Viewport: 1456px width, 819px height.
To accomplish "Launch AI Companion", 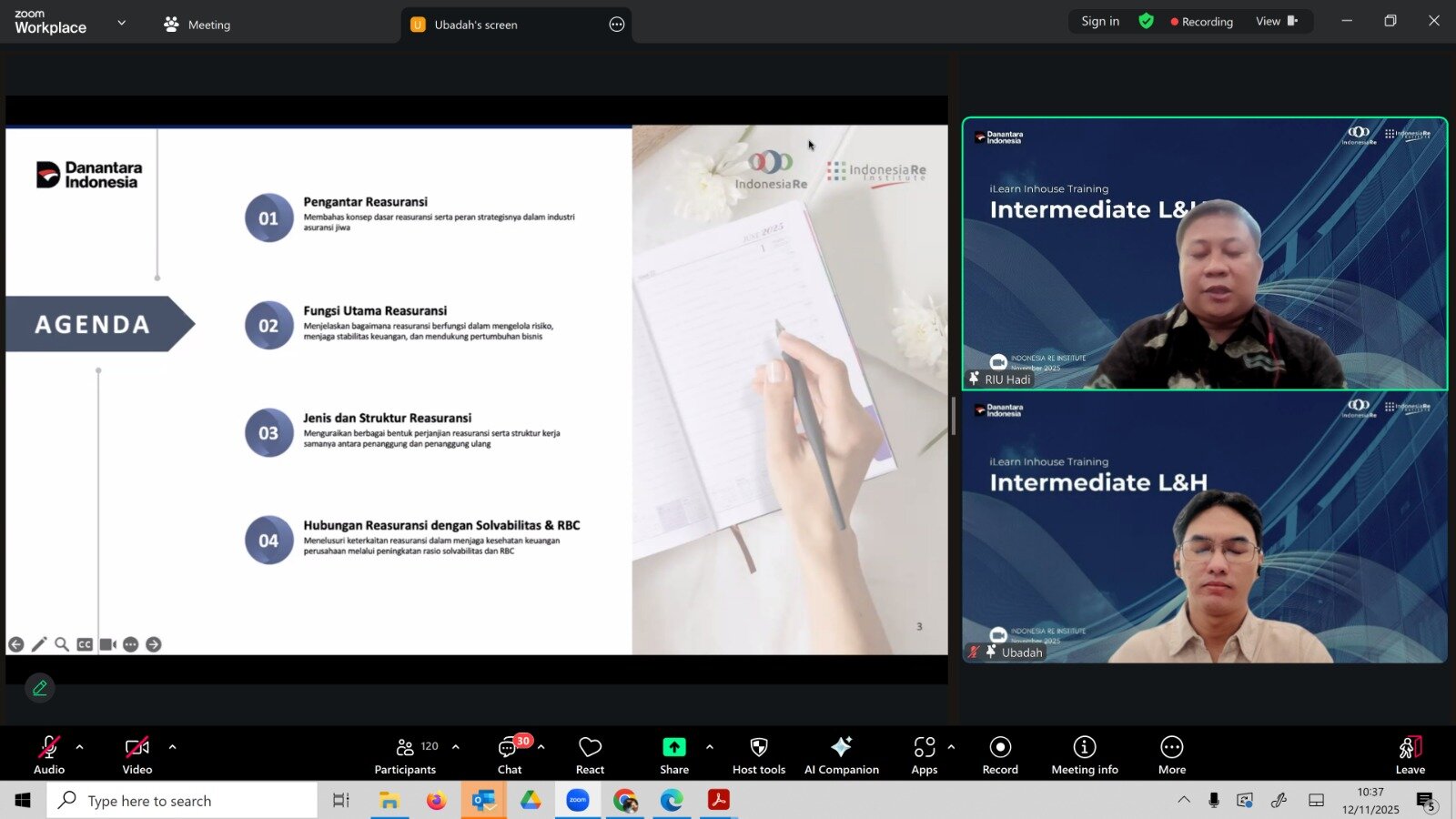I will click(x=841, y=754).
